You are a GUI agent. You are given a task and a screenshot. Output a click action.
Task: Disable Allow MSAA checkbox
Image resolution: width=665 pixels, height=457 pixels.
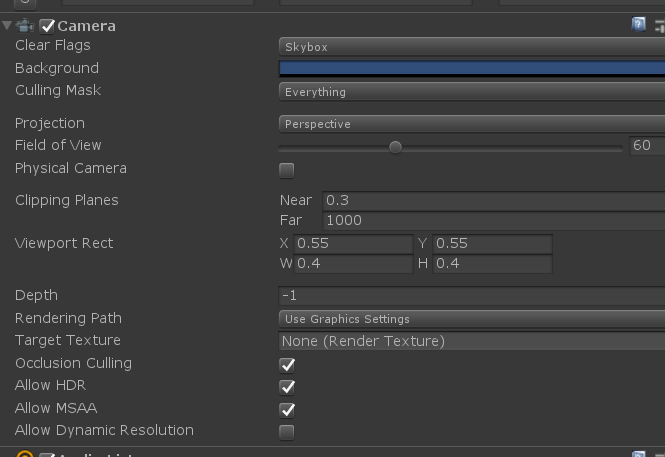click(x=287, y=410)
